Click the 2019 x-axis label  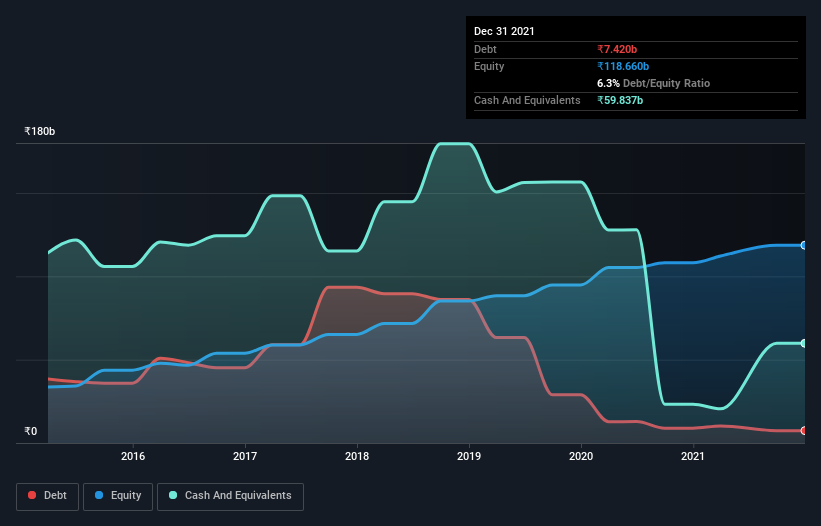click(x=469, y=456)
